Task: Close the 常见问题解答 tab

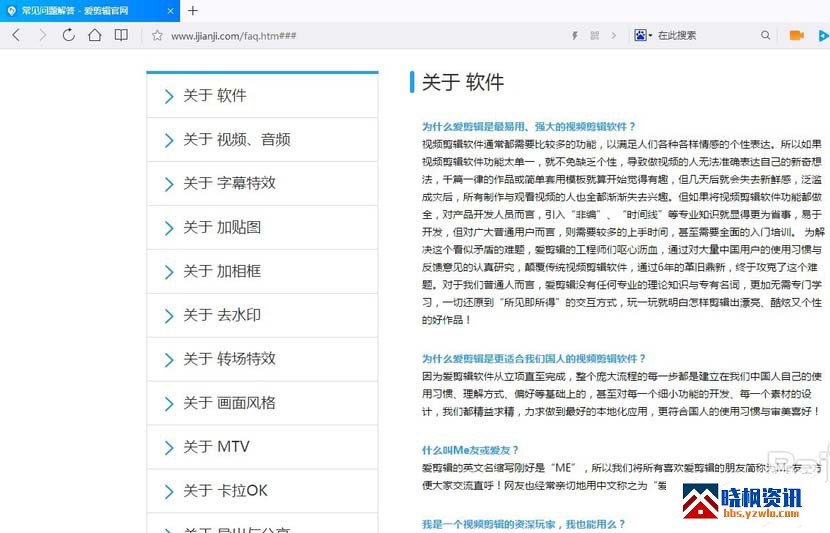Action: coord(170,11)
